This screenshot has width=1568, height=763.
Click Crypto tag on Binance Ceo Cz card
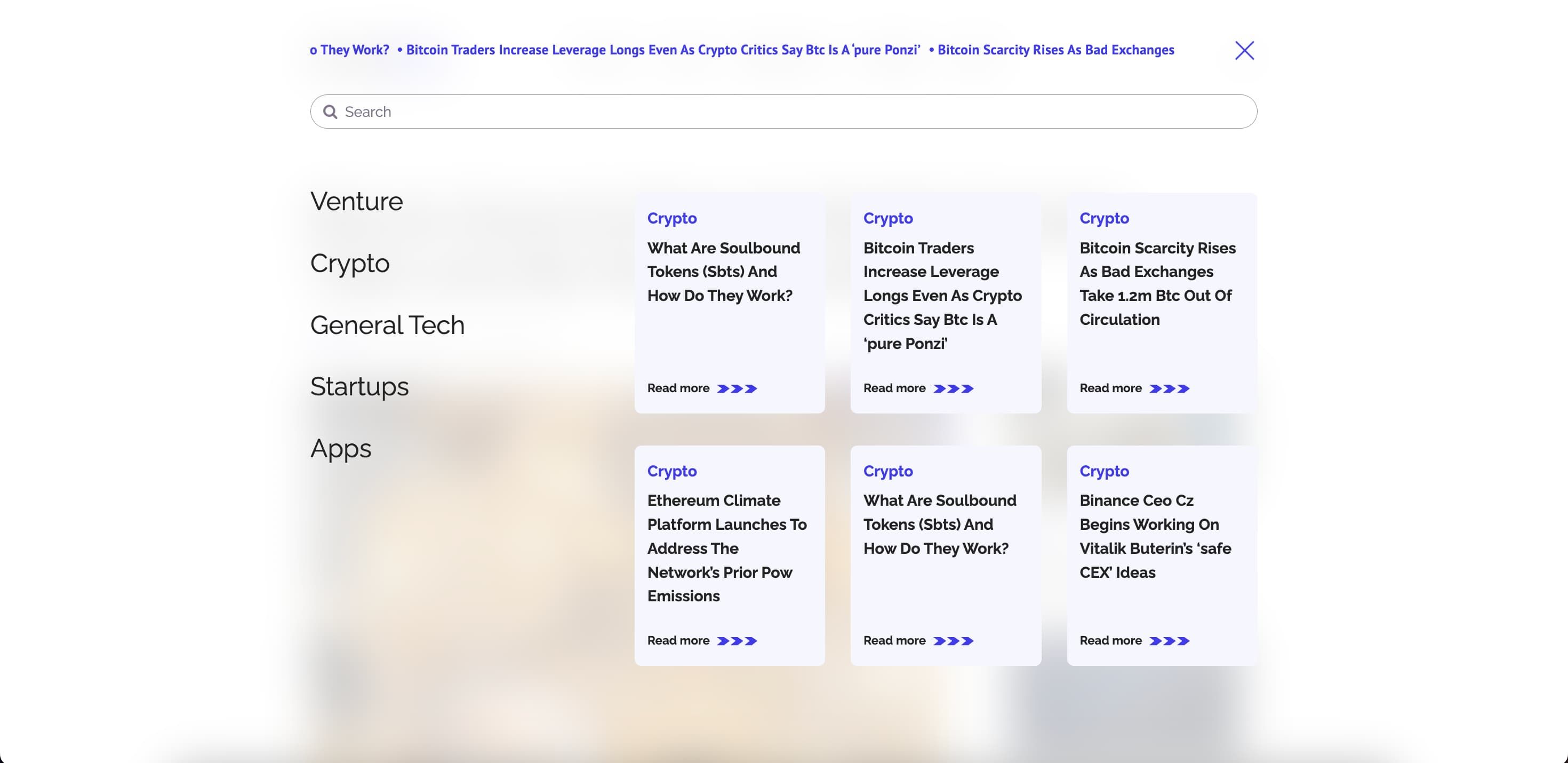(1103, 471)
